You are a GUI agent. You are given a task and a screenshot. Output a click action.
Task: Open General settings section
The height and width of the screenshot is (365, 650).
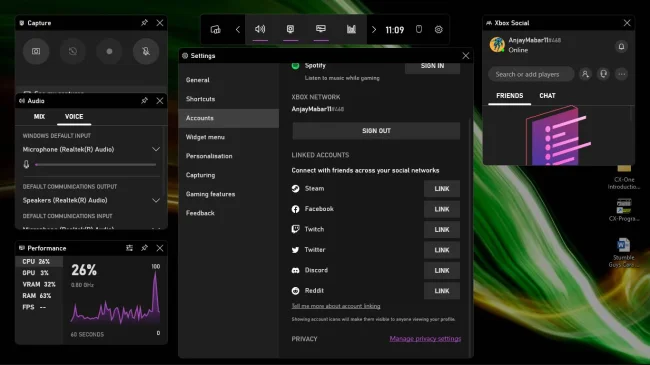(228, 80)
